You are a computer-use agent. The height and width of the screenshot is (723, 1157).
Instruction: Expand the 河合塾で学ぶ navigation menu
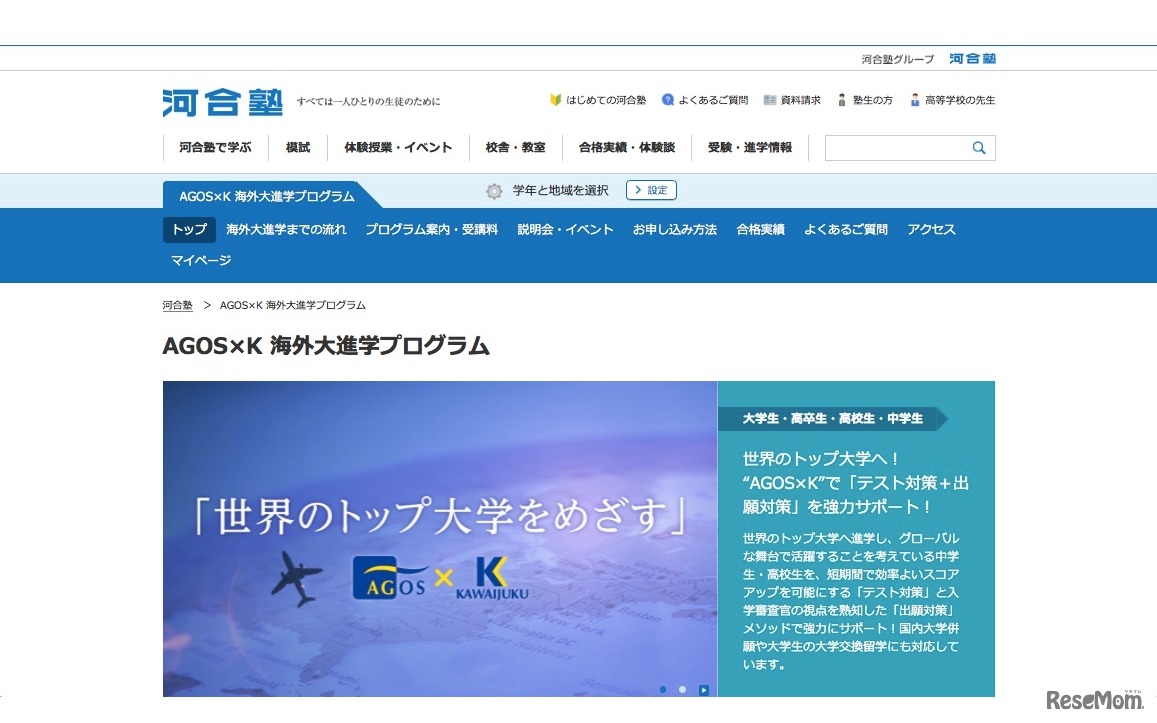[215, 147]
